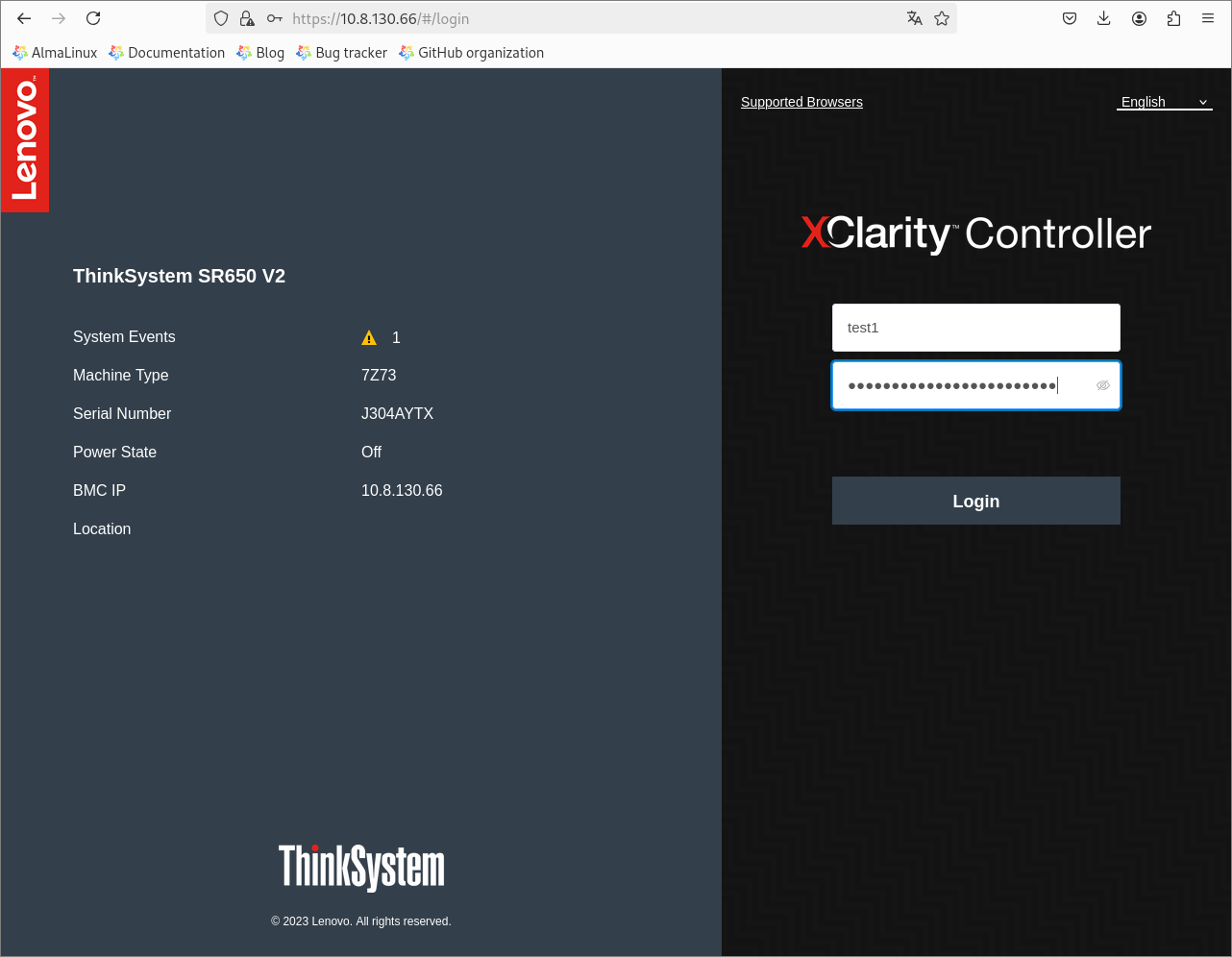1232x957 pixels.
Task: Click the username field containing test1
Action: click(x=976, y=328)
